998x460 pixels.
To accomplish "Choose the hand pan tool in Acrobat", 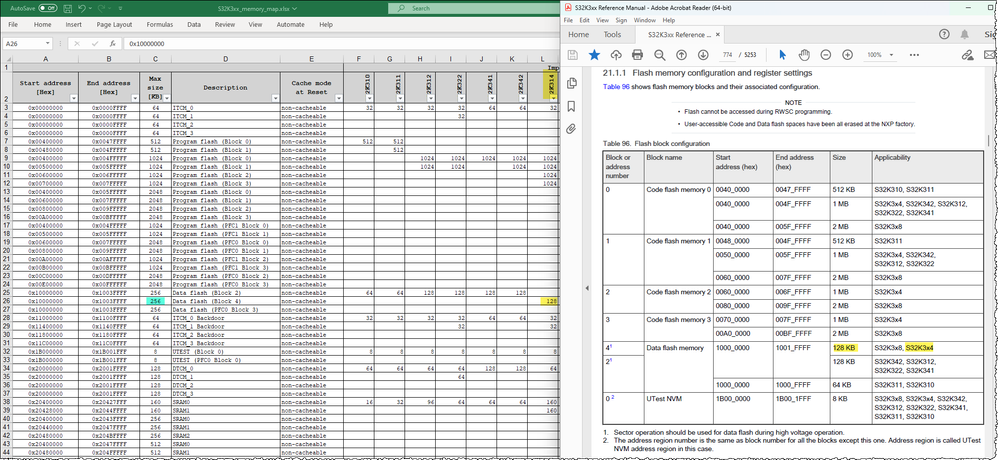I will pos(804,55).
